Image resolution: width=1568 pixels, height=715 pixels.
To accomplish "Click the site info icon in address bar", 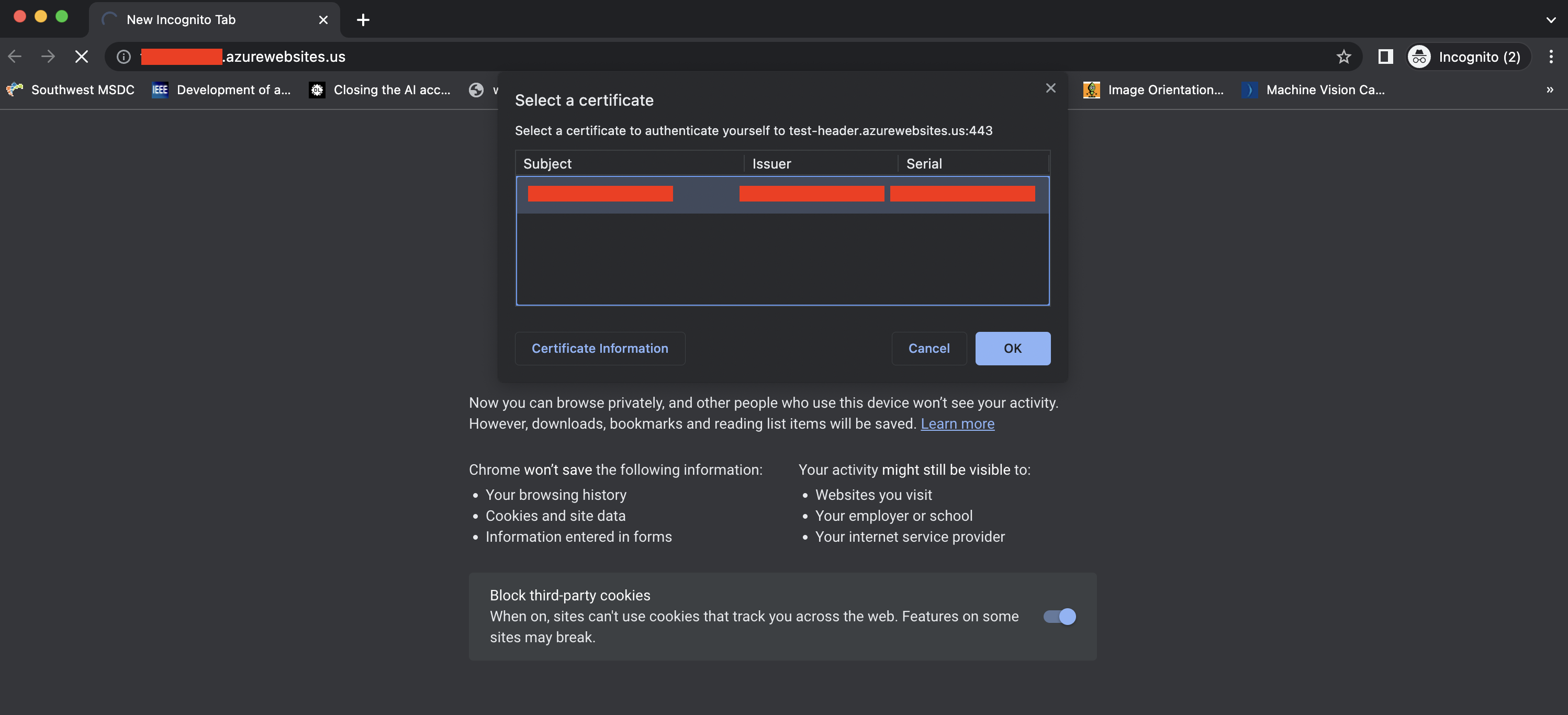I will (x=123, y=56).
